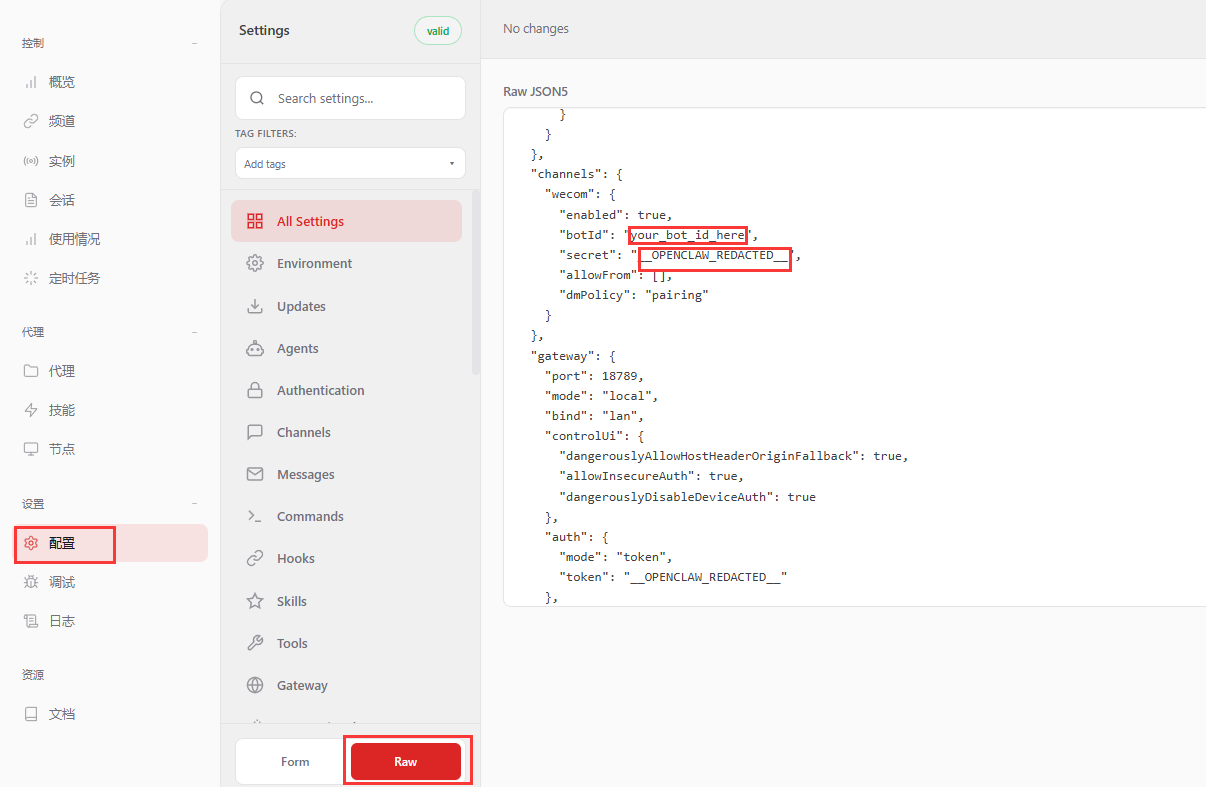
Task: Collapse the 设置 sidebar section
Action: [x=194, y=504]
